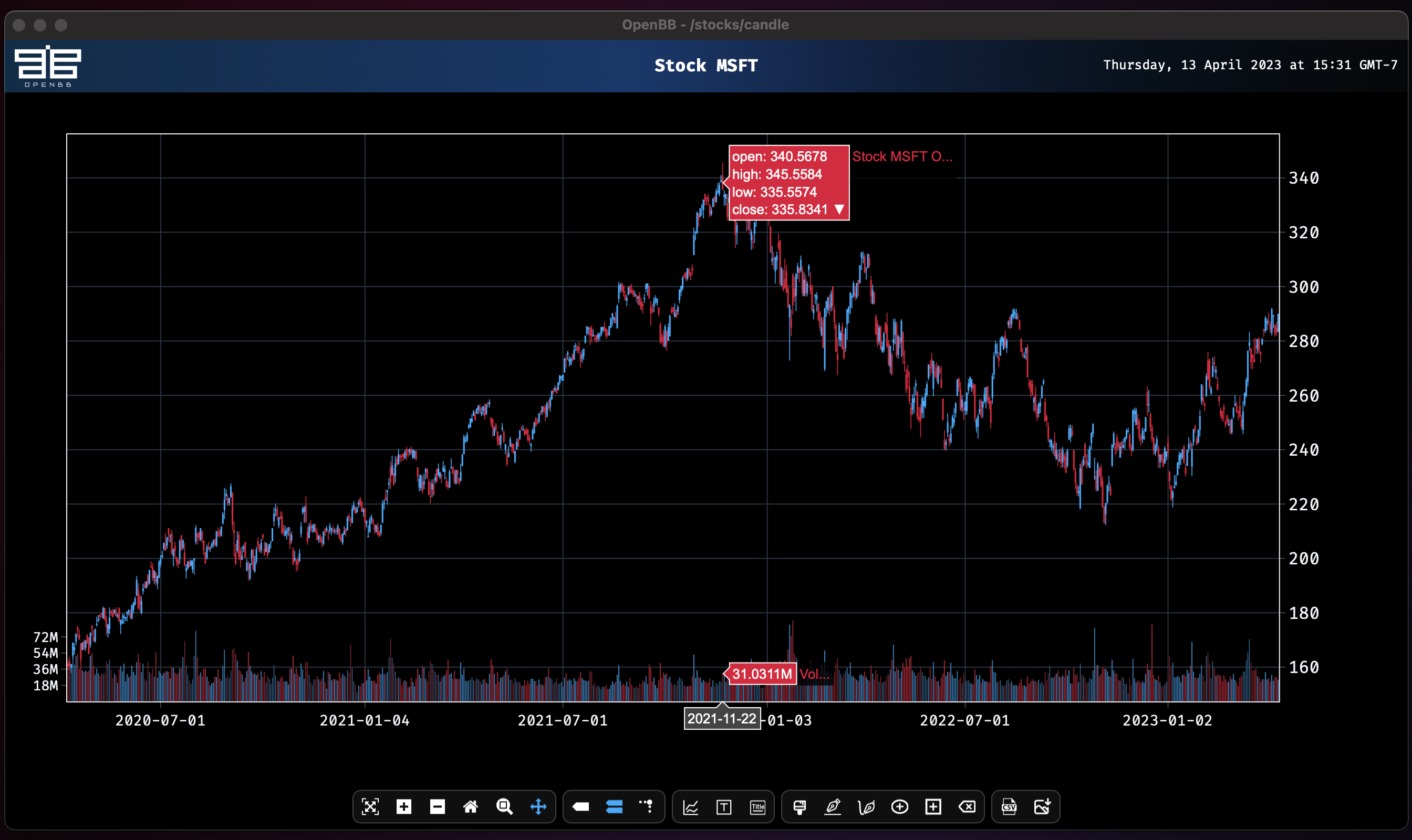Viewport: 1412px width, 840px height.
Task: Open the paint roller color tool
Action: (800, 807)
